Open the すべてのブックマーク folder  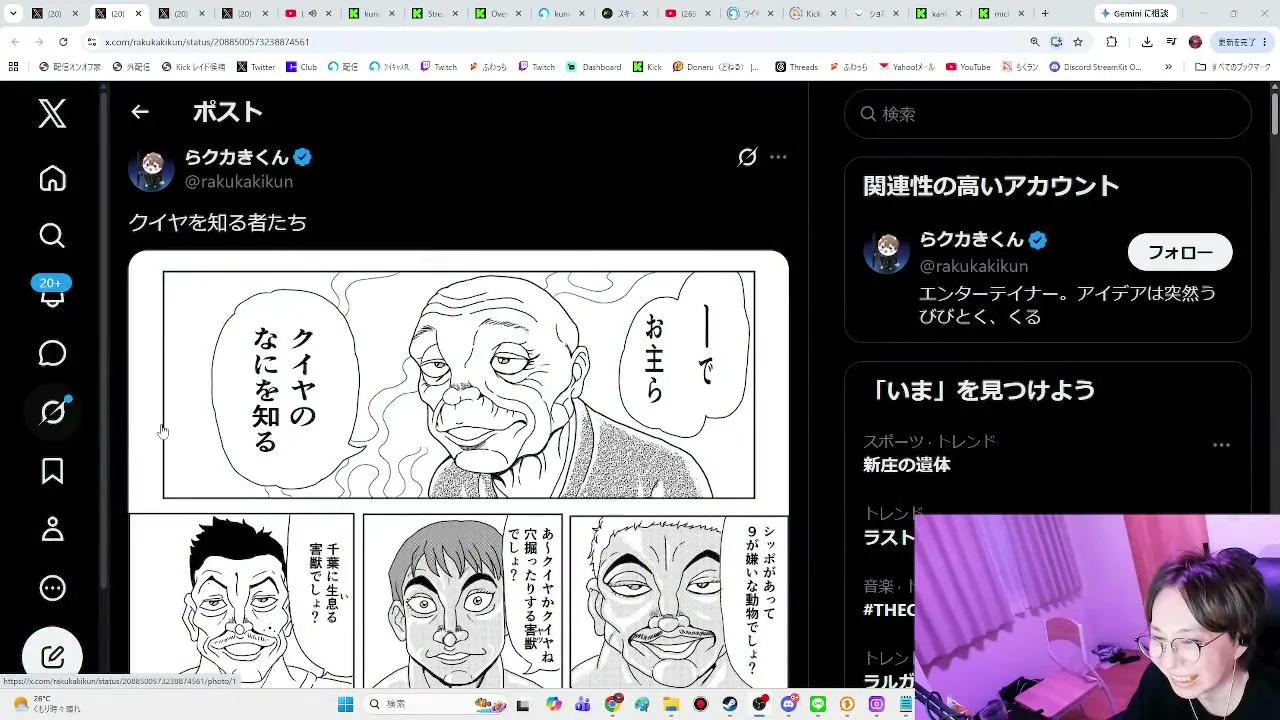[x=1232, y=67]
